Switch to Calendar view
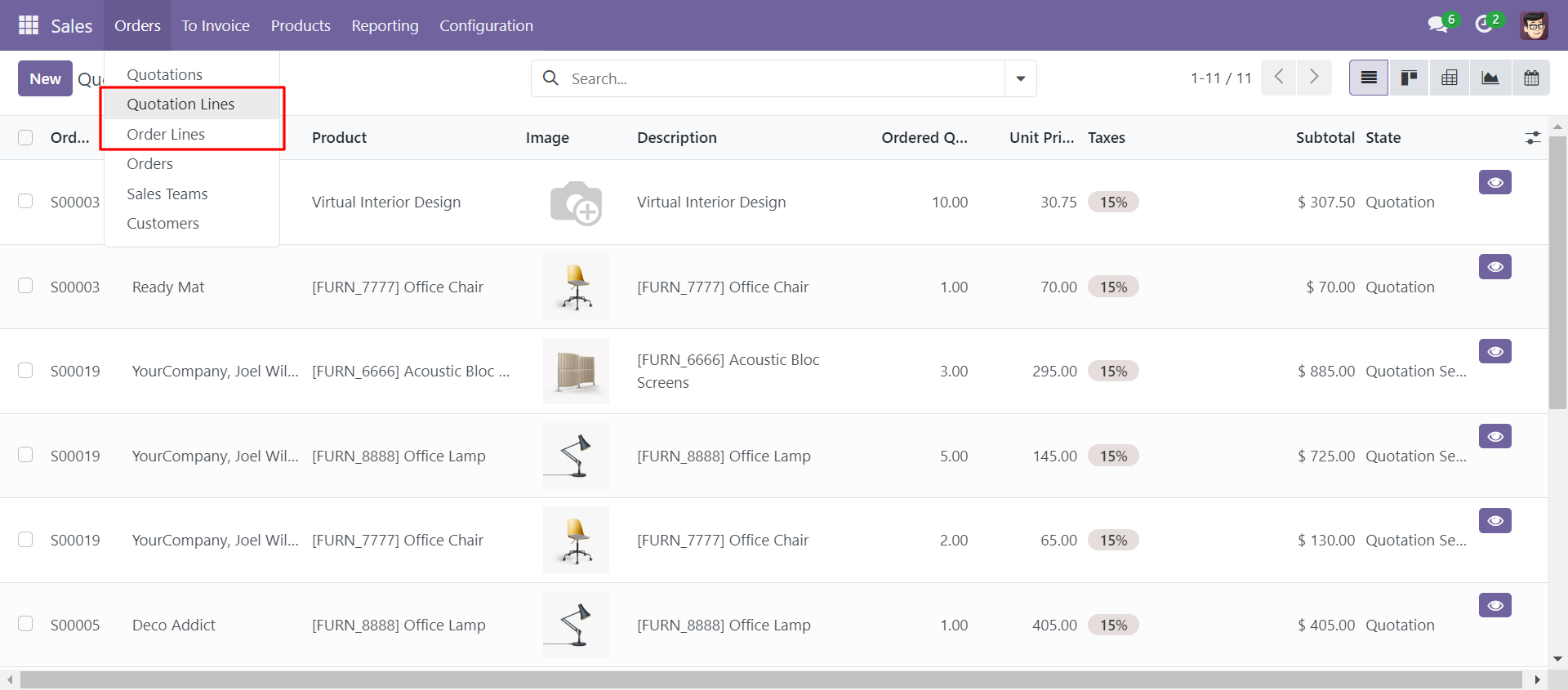Image resolution: width=1568 pixels, height=690 pixels. 1531,78
